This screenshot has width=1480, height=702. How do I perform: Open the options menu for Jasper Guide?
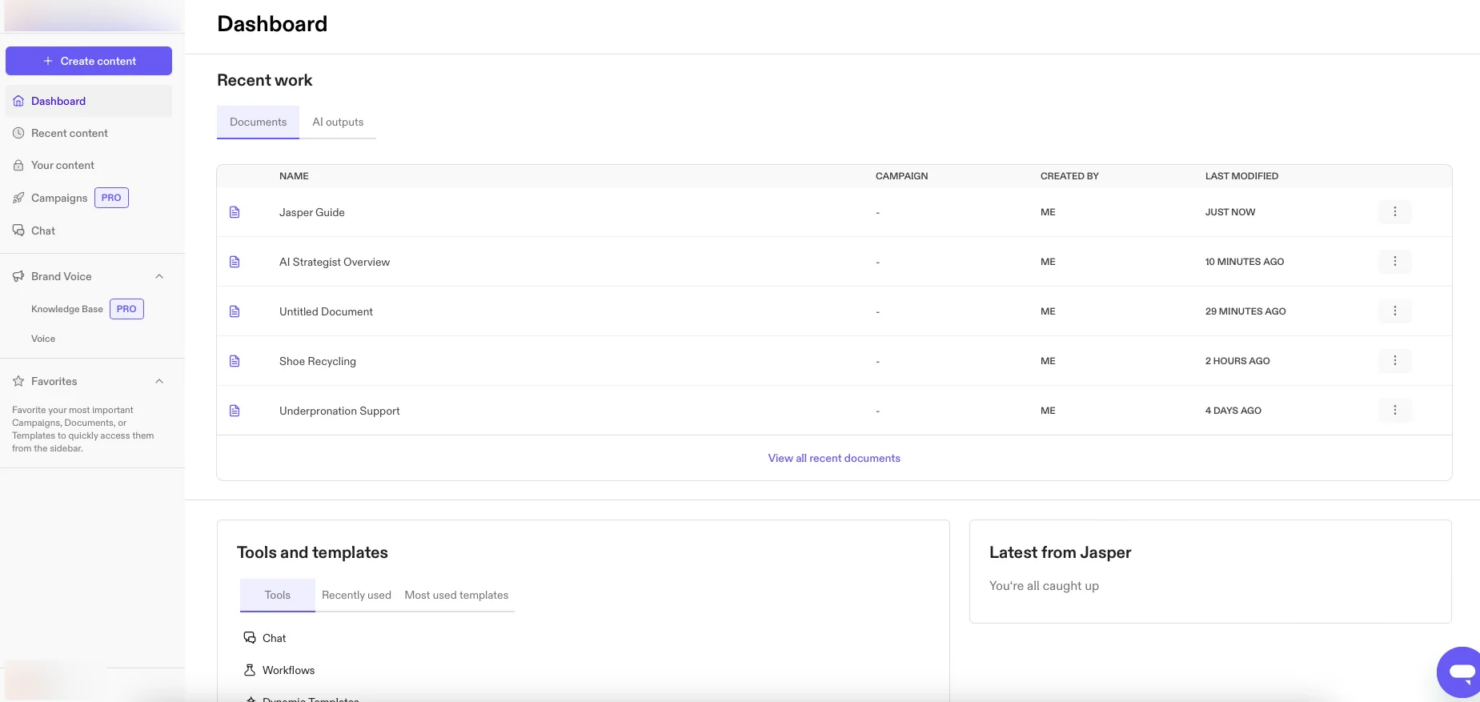tap(1394, 211)
